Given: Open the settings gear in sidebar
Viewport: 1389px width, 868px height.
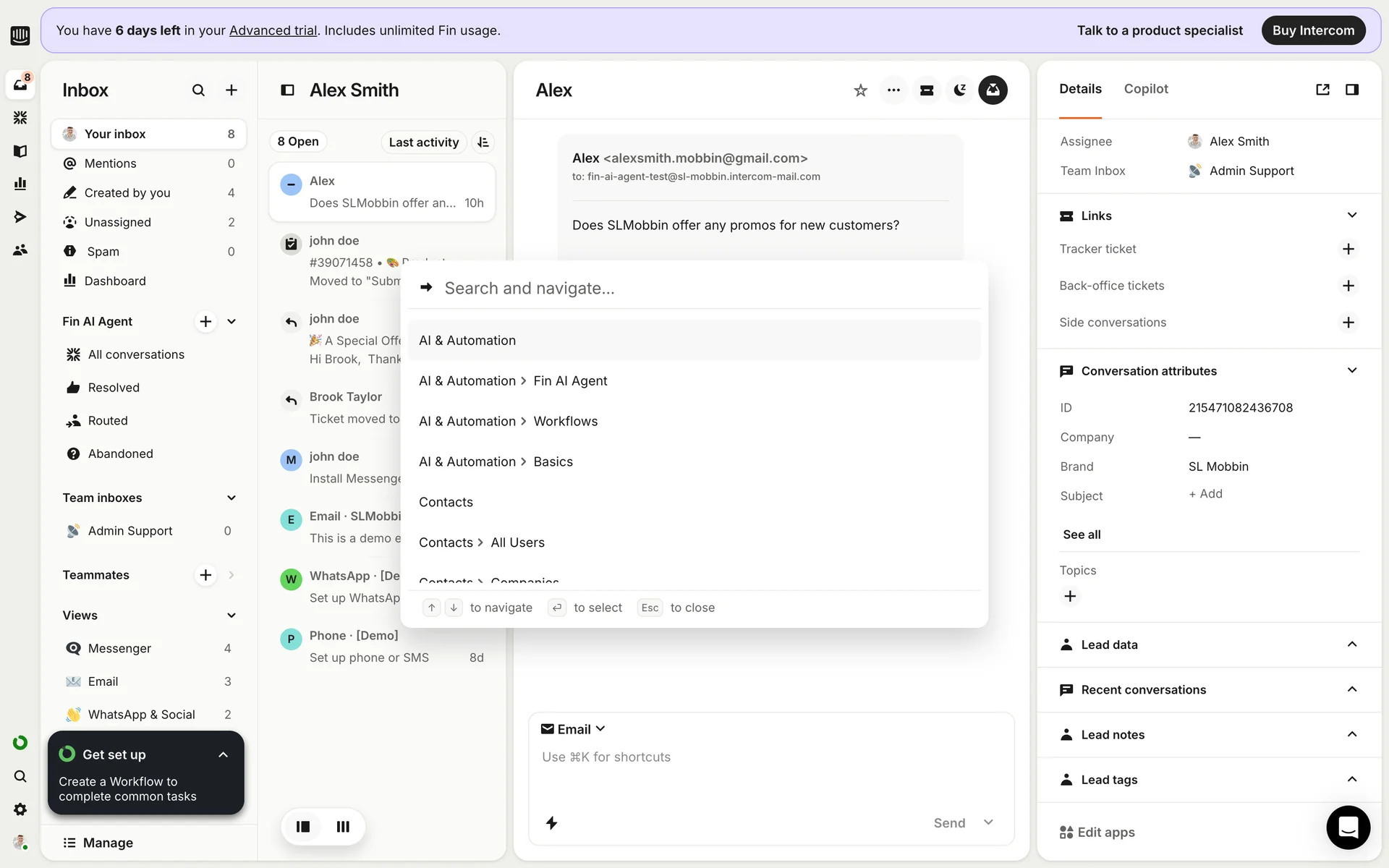Looking at the screenshot, I should coord(20,809).
